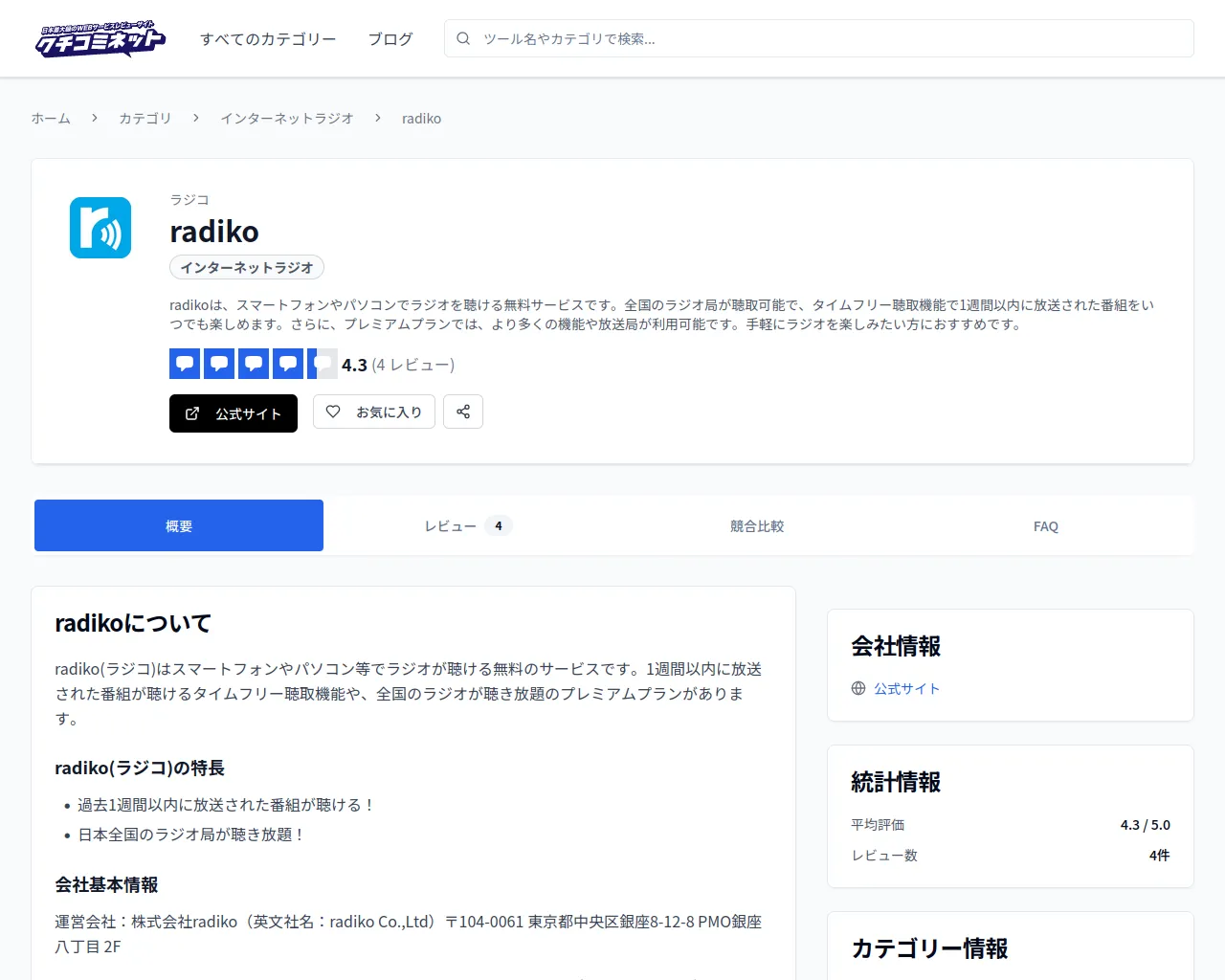Click the 会社情報 heading

(x=896, y=646)
